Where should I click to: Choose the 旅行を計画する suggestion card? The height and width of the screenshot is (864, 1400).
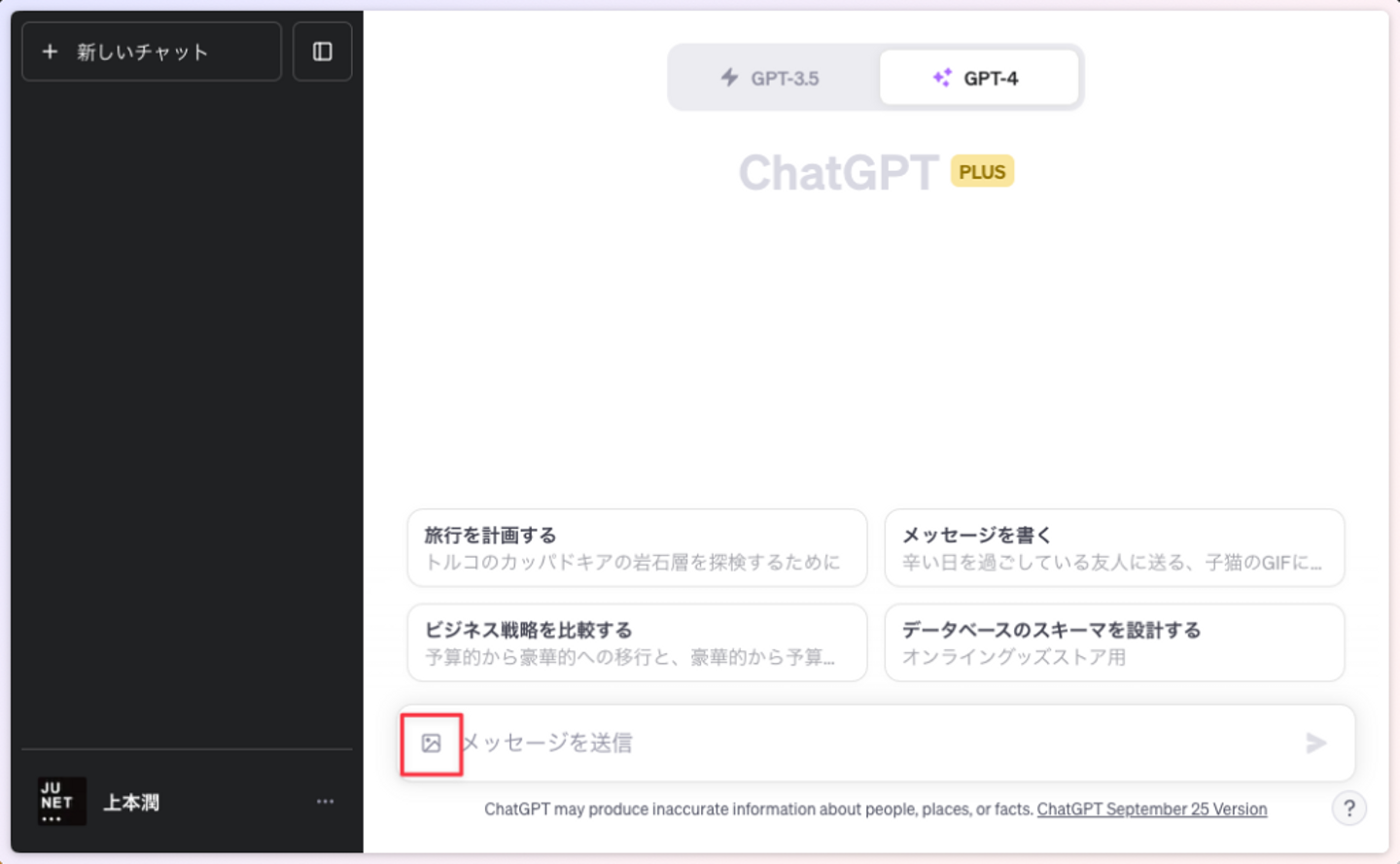point(637,548)
